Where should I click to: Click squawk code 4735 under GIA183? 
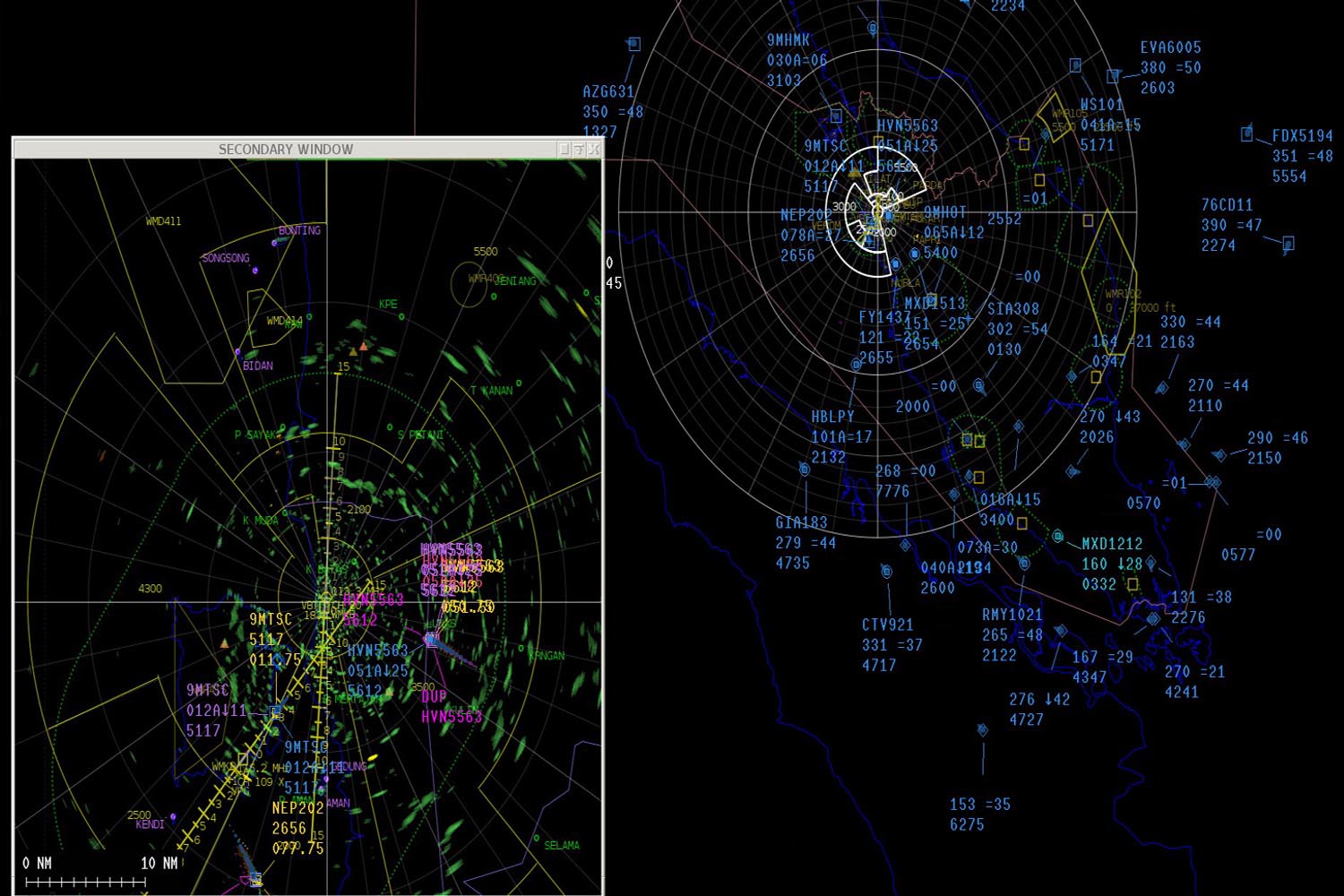(792, 563)
